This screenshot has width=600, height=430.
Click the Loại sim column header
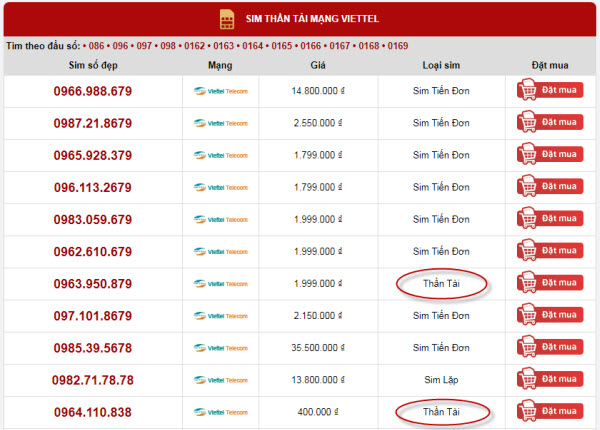tap(441, 65)
